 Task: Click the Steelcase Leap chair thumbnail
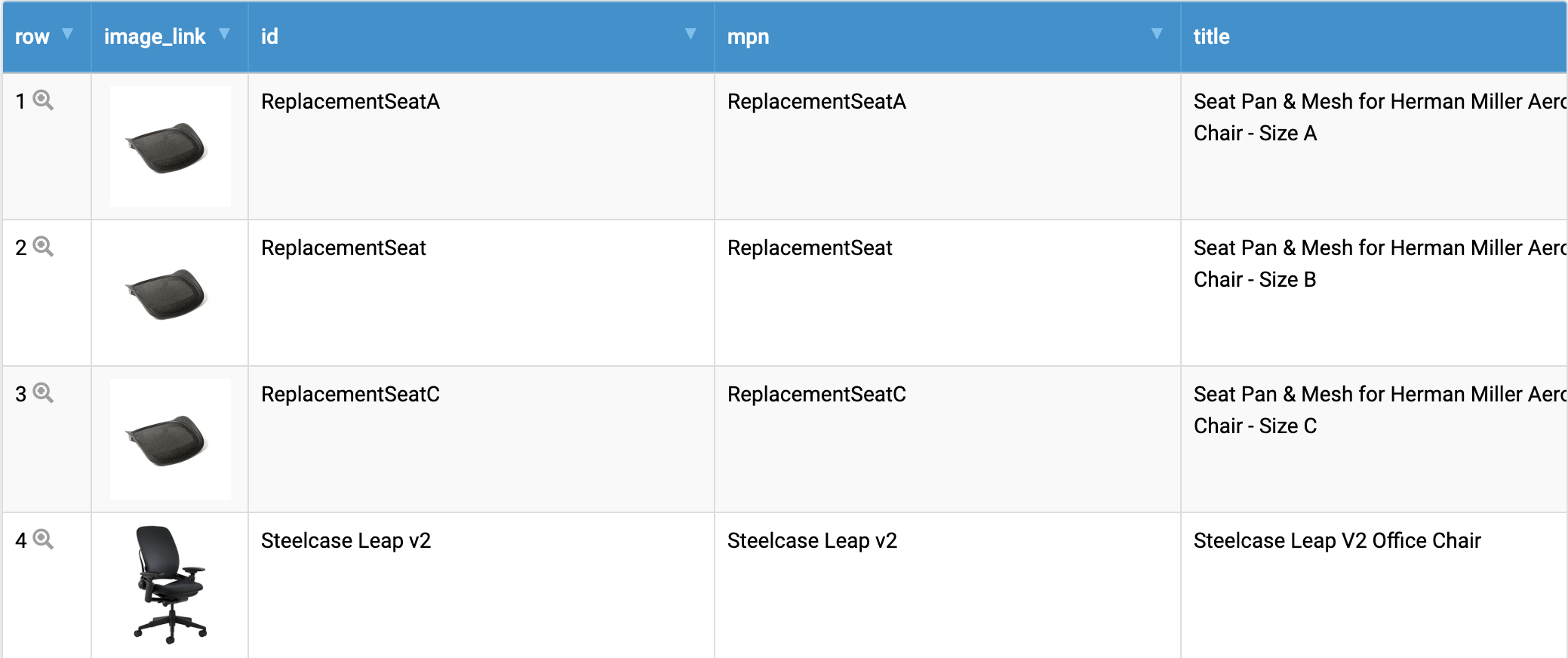click(x=170, y=584)
